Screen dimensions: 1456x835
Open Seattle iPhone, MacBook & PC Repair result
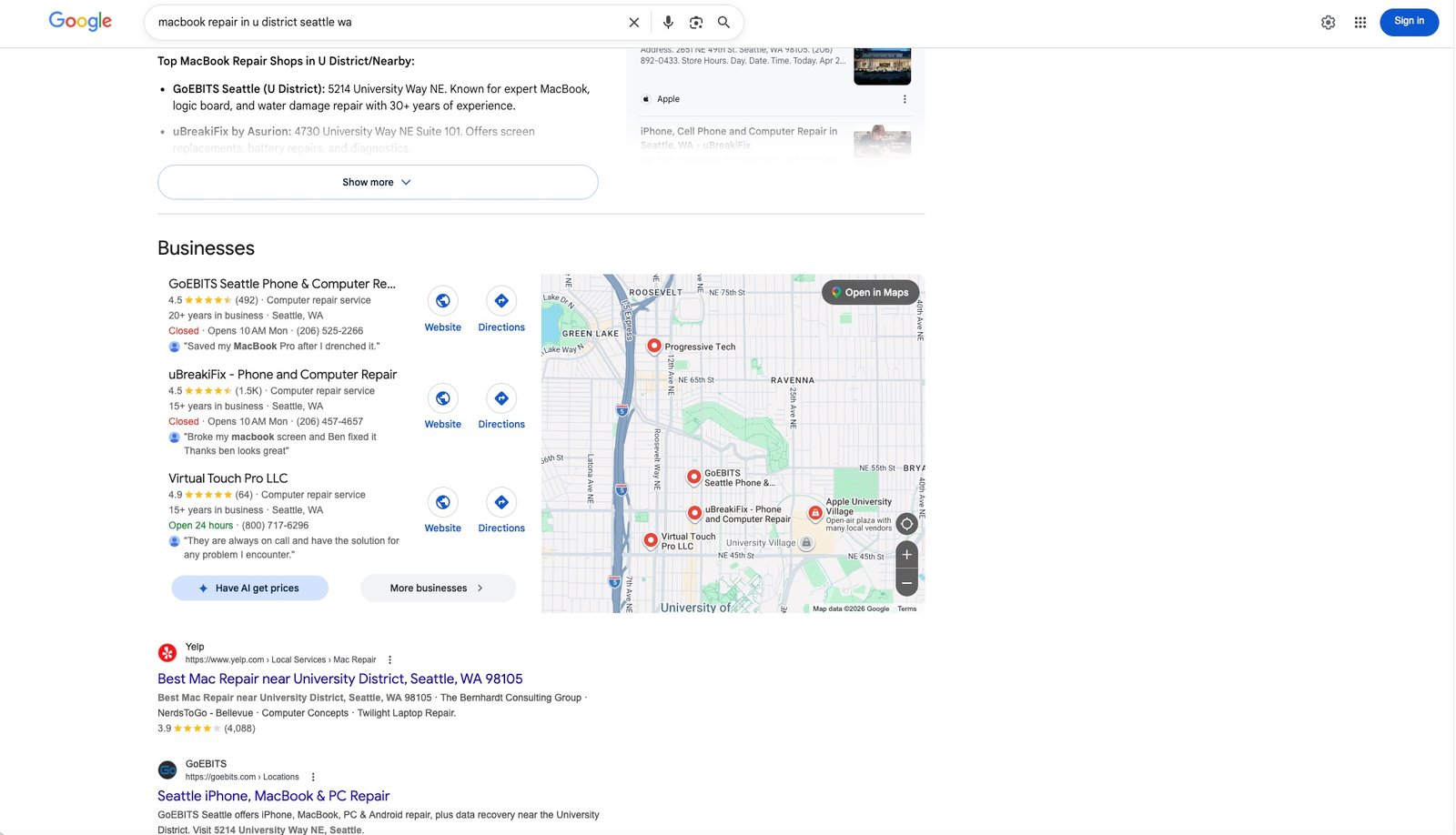273,796
